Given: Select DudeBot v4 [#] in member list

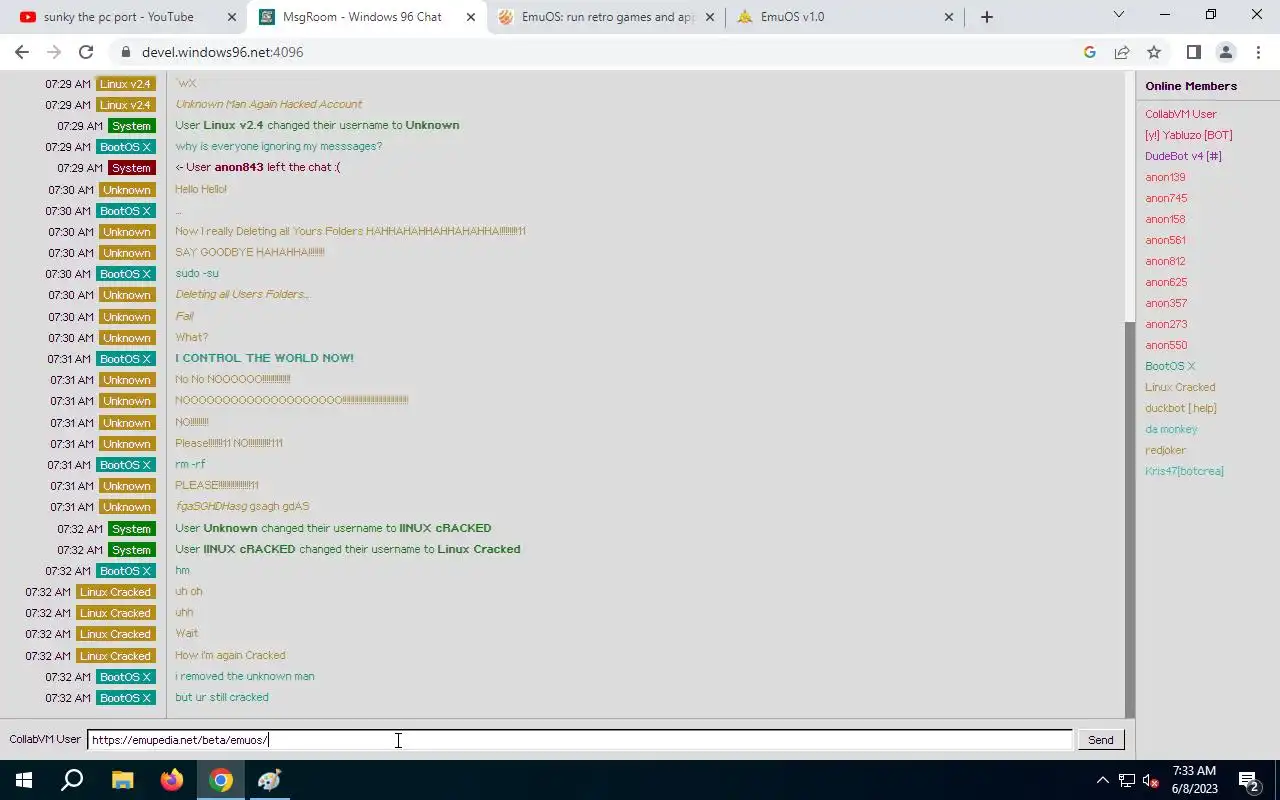Looking at the screenshot, I should click(x=1183, y=156).
